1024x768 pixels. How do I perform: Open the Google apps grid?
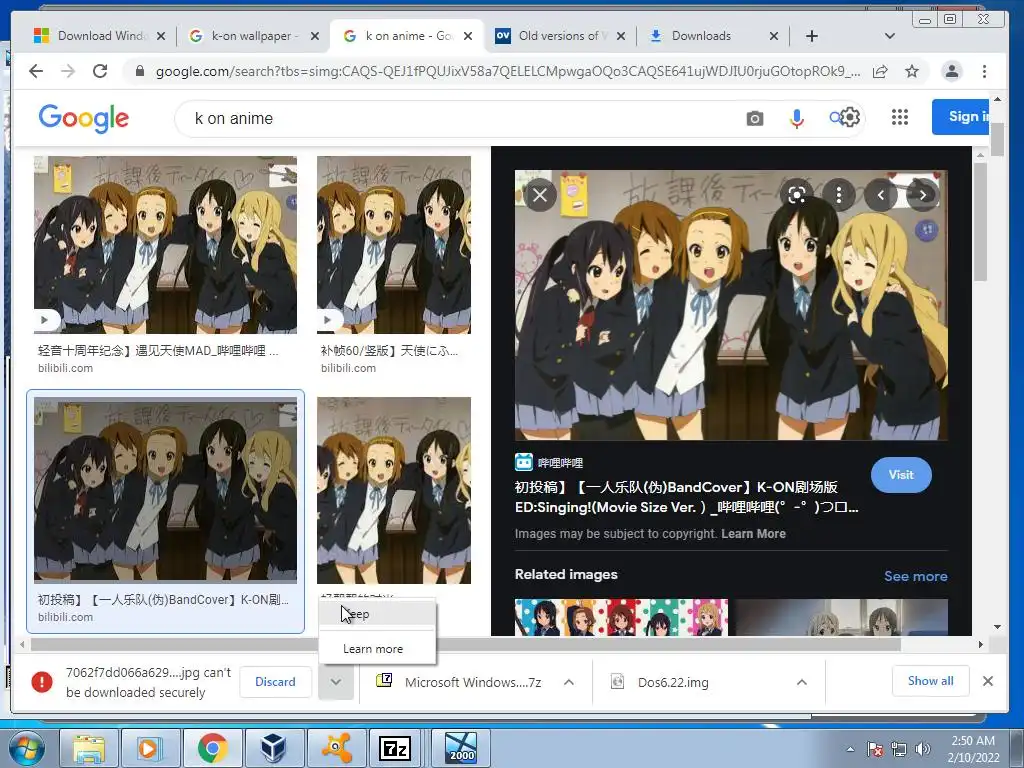900,117
